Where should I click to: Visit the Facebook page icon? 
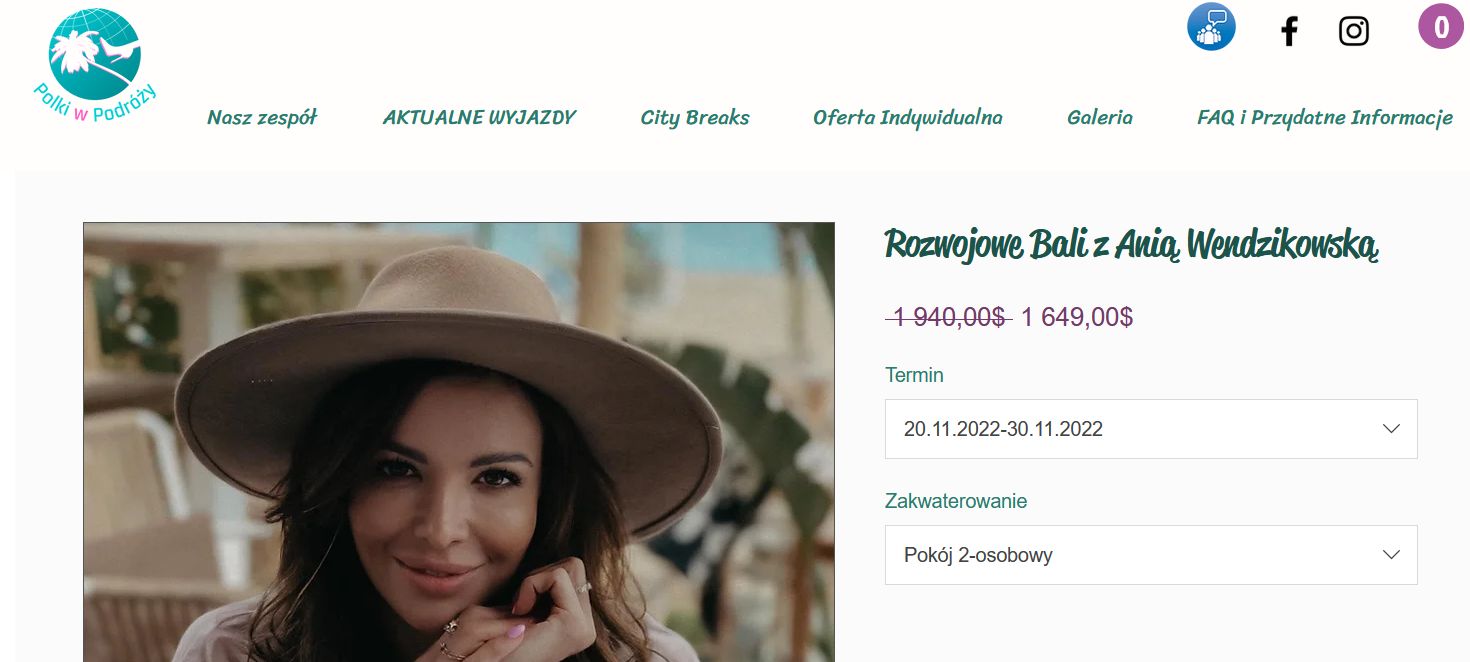point(1289,31)
